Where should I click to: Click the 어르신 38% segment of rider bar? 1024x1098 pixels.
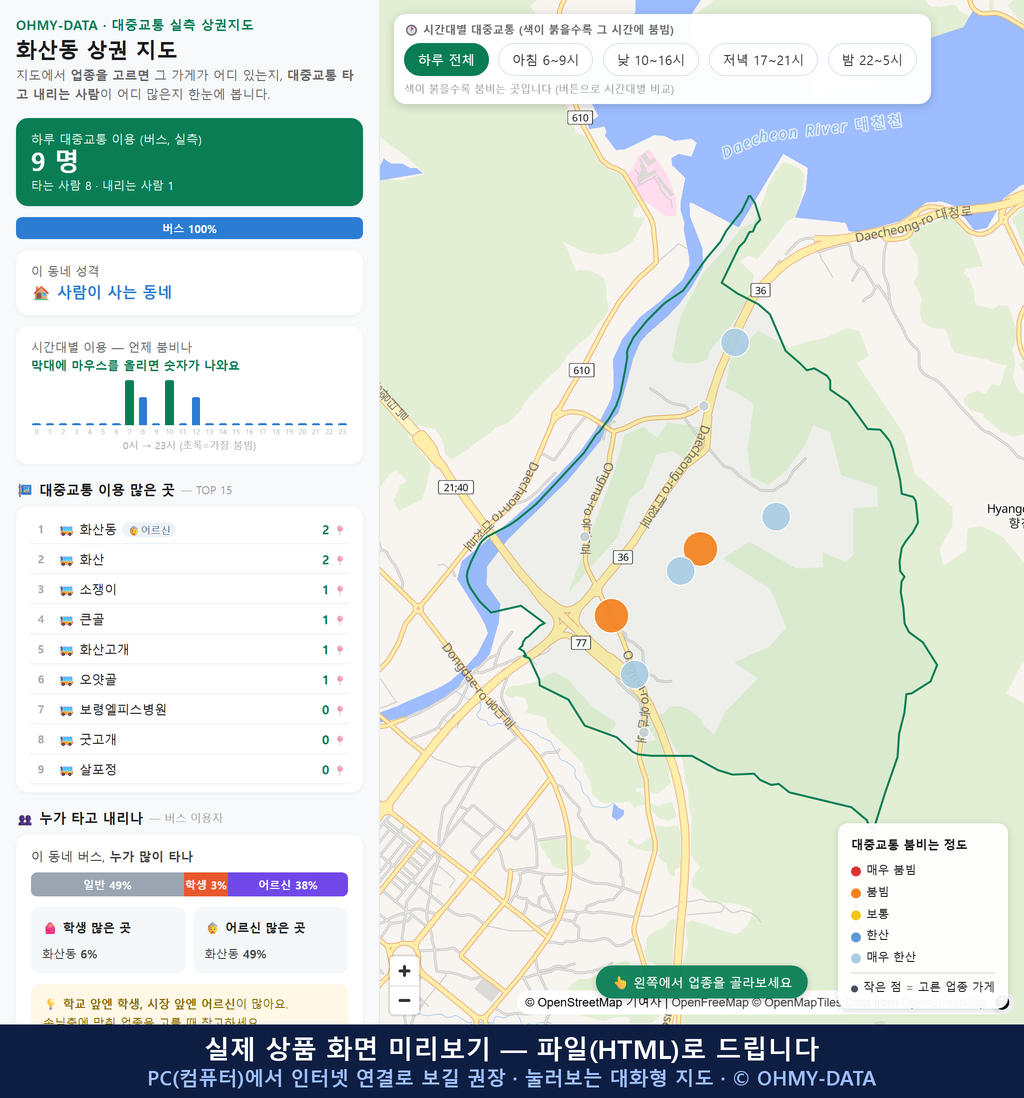pos(288,884)
